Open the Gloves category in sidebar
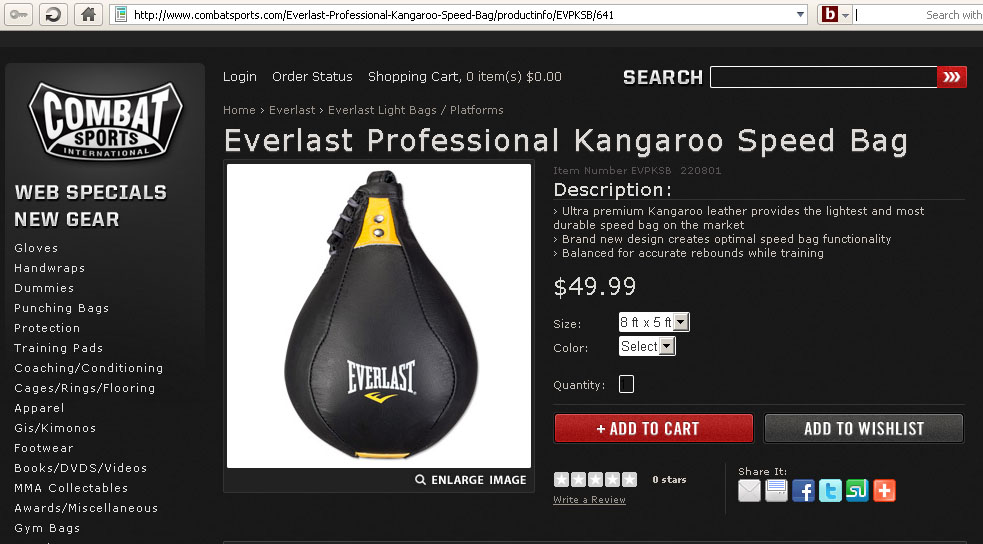 (36, 248)
